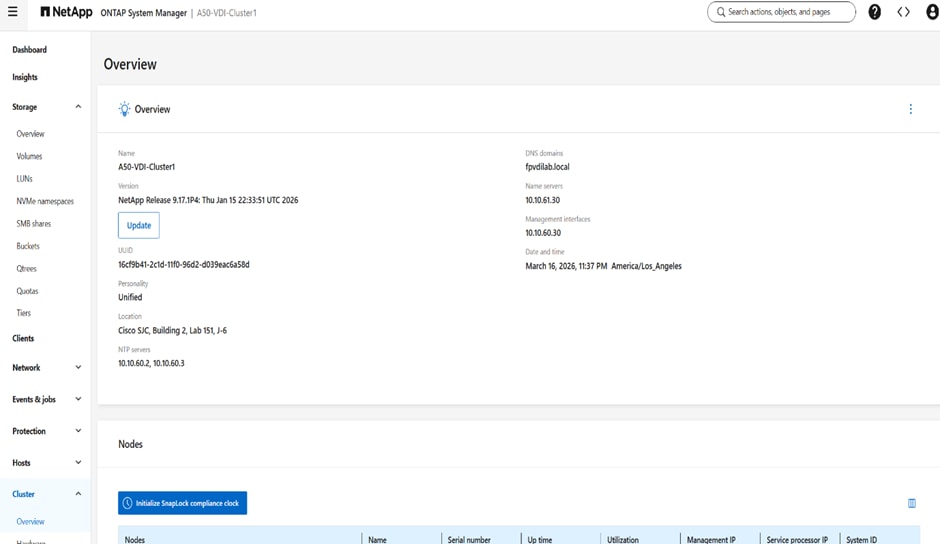Image resolution: width=940 pixels, height=544 pixels.
Task: Click the Cisco SJC location value
Action: [x=173, y=330]
